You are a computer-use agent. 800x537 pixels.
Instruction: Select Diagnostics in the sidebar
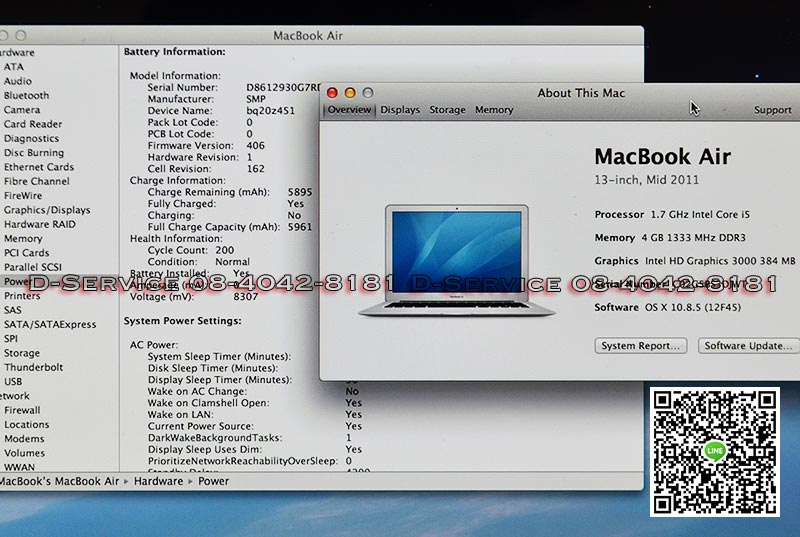pos(31,138)
